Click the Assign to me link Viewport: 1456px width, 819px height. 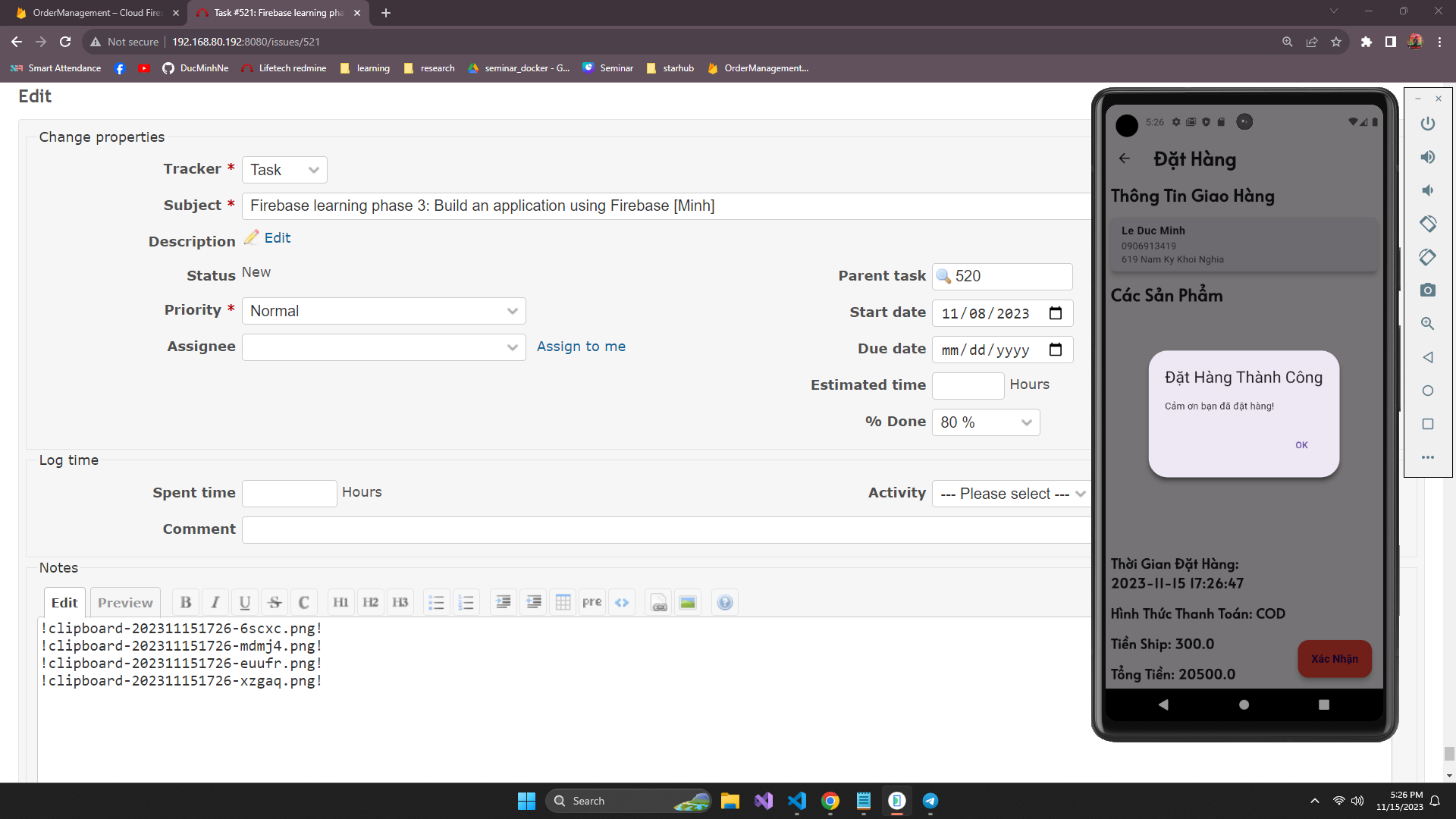pyautogui.click(x=581, y=347)
